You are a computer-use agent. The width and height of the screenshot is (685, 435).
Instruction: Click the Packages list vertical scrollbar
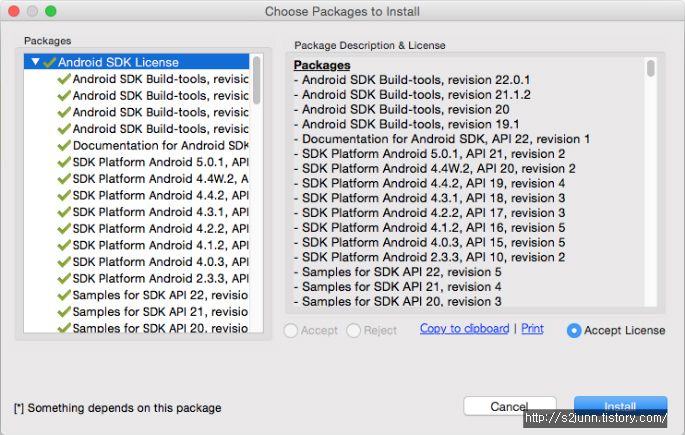tap(256, 80)
